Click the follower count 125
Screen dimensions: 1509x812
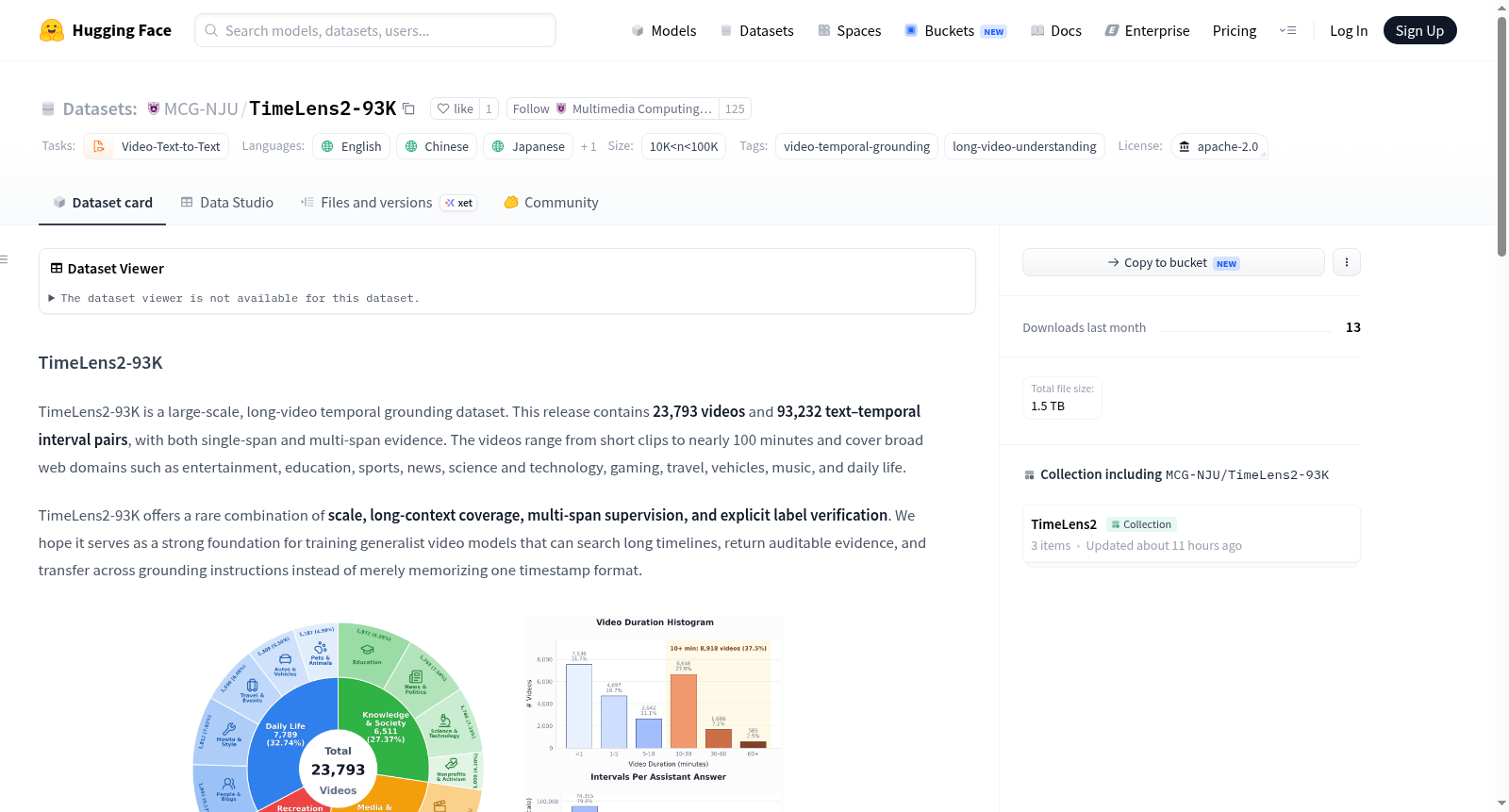pos(735,108)
